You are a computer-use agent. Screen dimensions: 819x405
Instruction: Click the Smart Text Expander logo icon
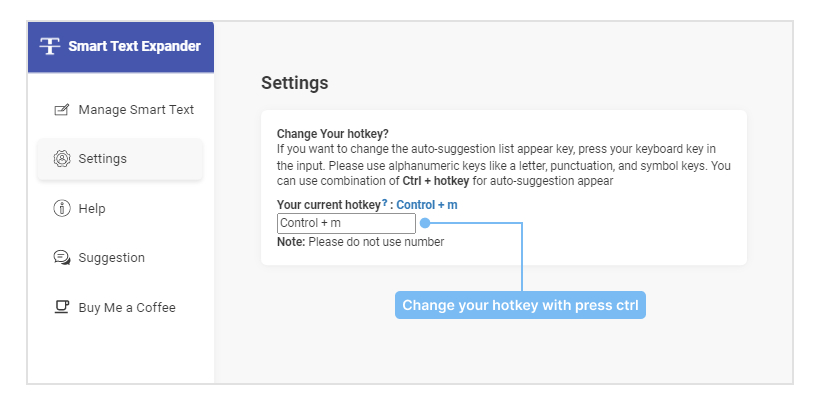pos(50,47)
